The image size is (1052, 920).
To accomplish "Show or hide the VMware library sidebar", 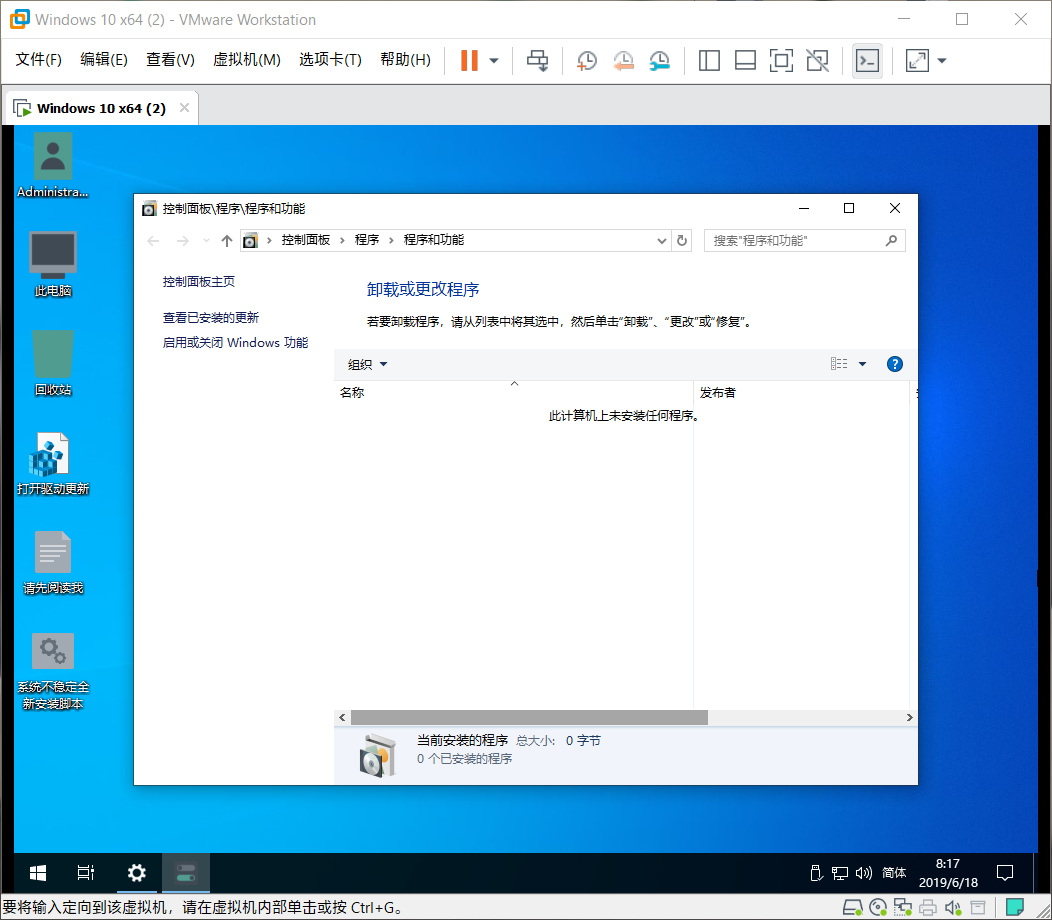I will [709, 60].
